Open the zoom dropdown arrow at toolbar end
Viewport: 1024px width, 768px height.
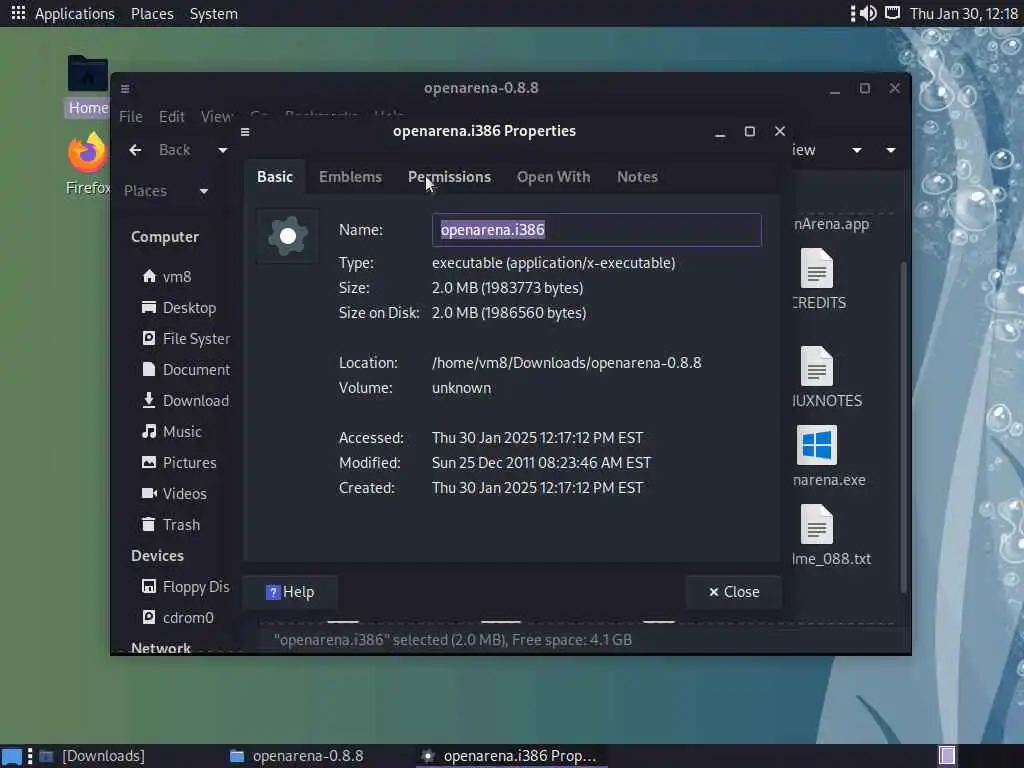(891, 150)
